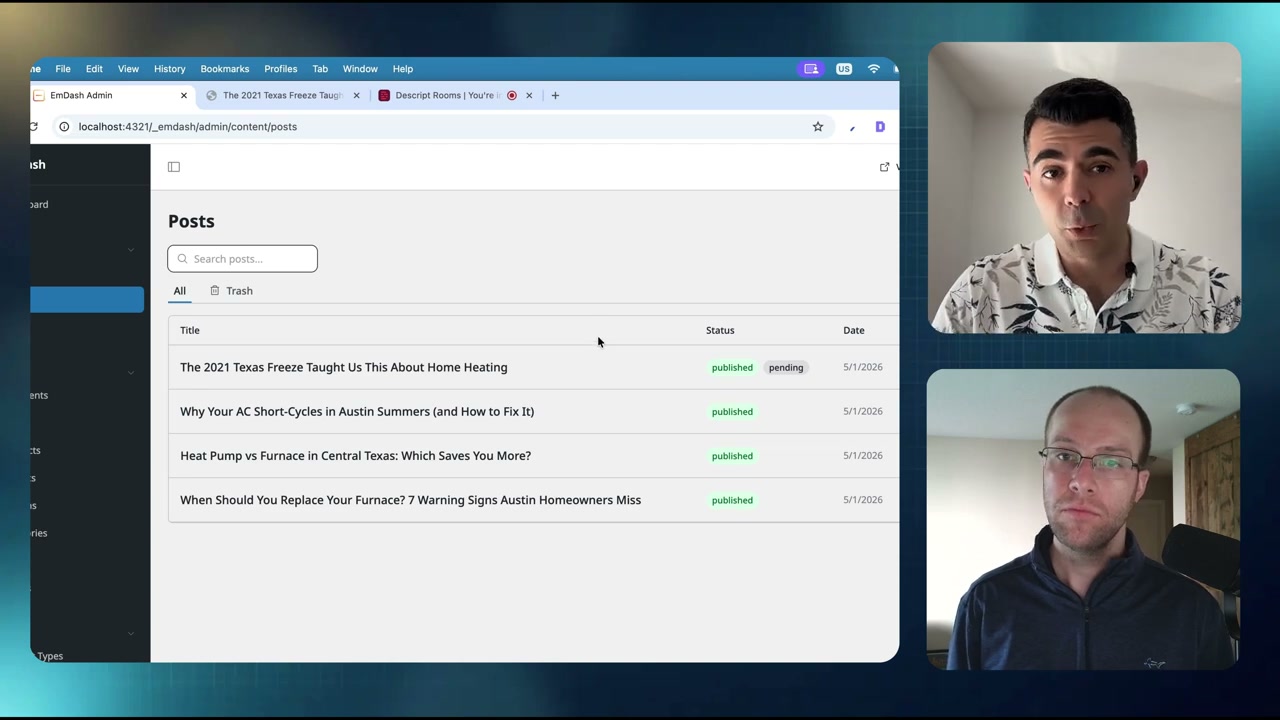Open the Window menu
1280x720 pixels.
click(360, 69)
